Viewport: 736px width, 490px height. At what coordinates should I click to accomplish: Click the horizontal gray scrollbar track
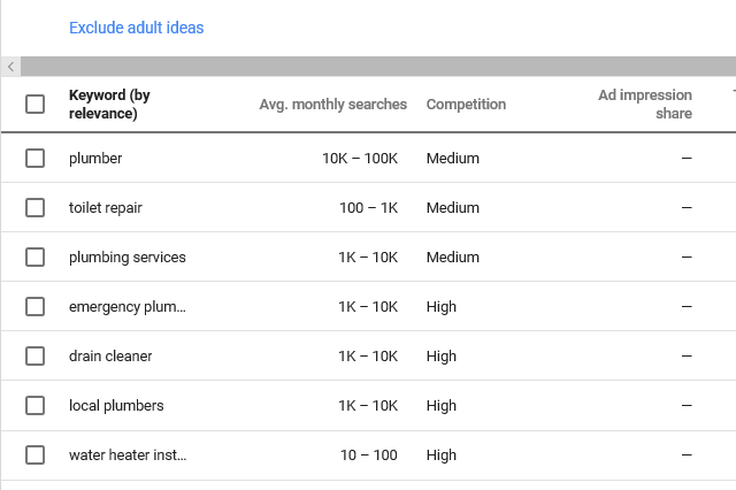(378, 67)
